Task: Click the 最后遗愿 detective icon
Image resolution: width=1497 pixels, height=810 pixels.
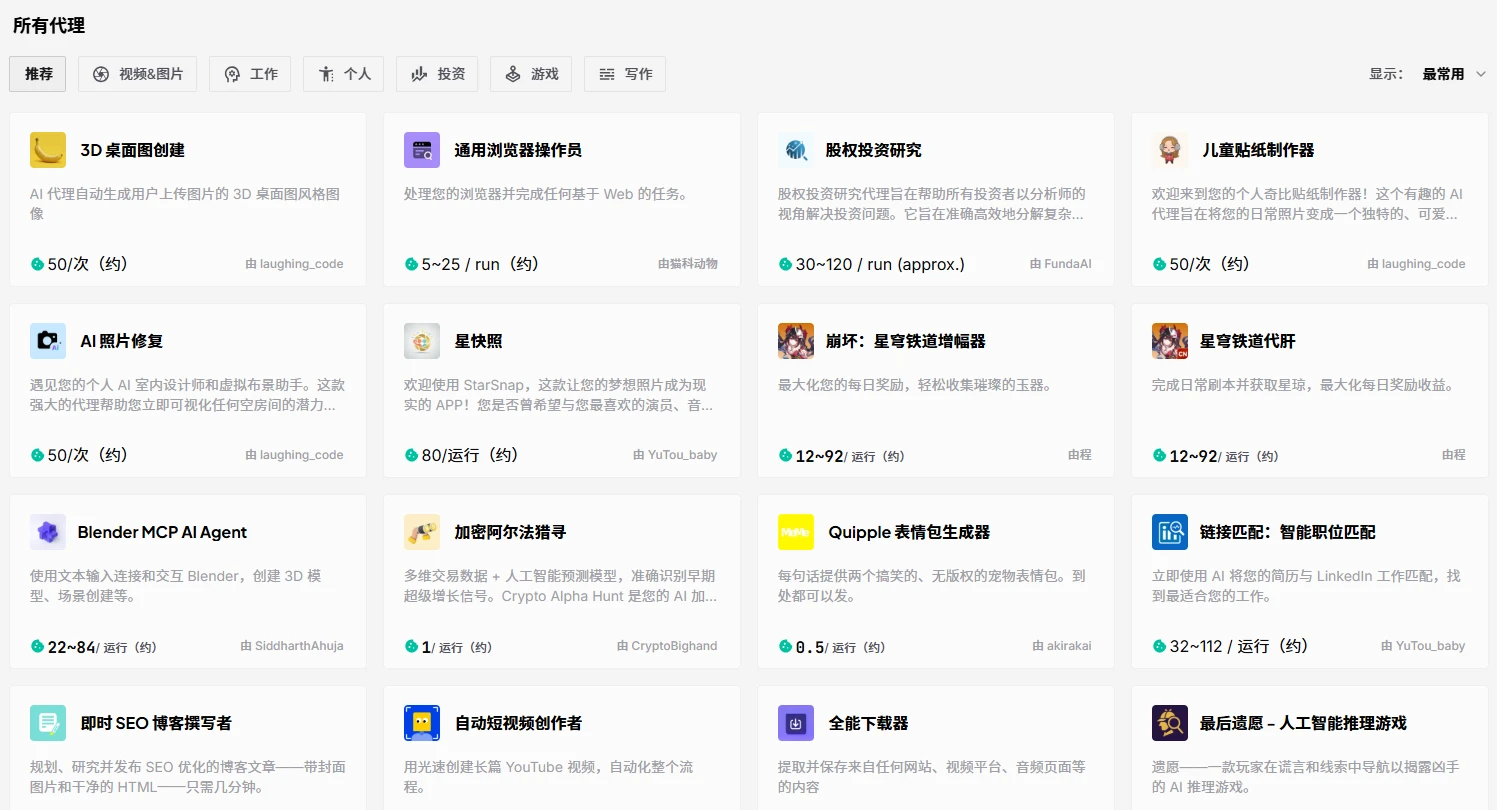Action: coord(1170,723)
